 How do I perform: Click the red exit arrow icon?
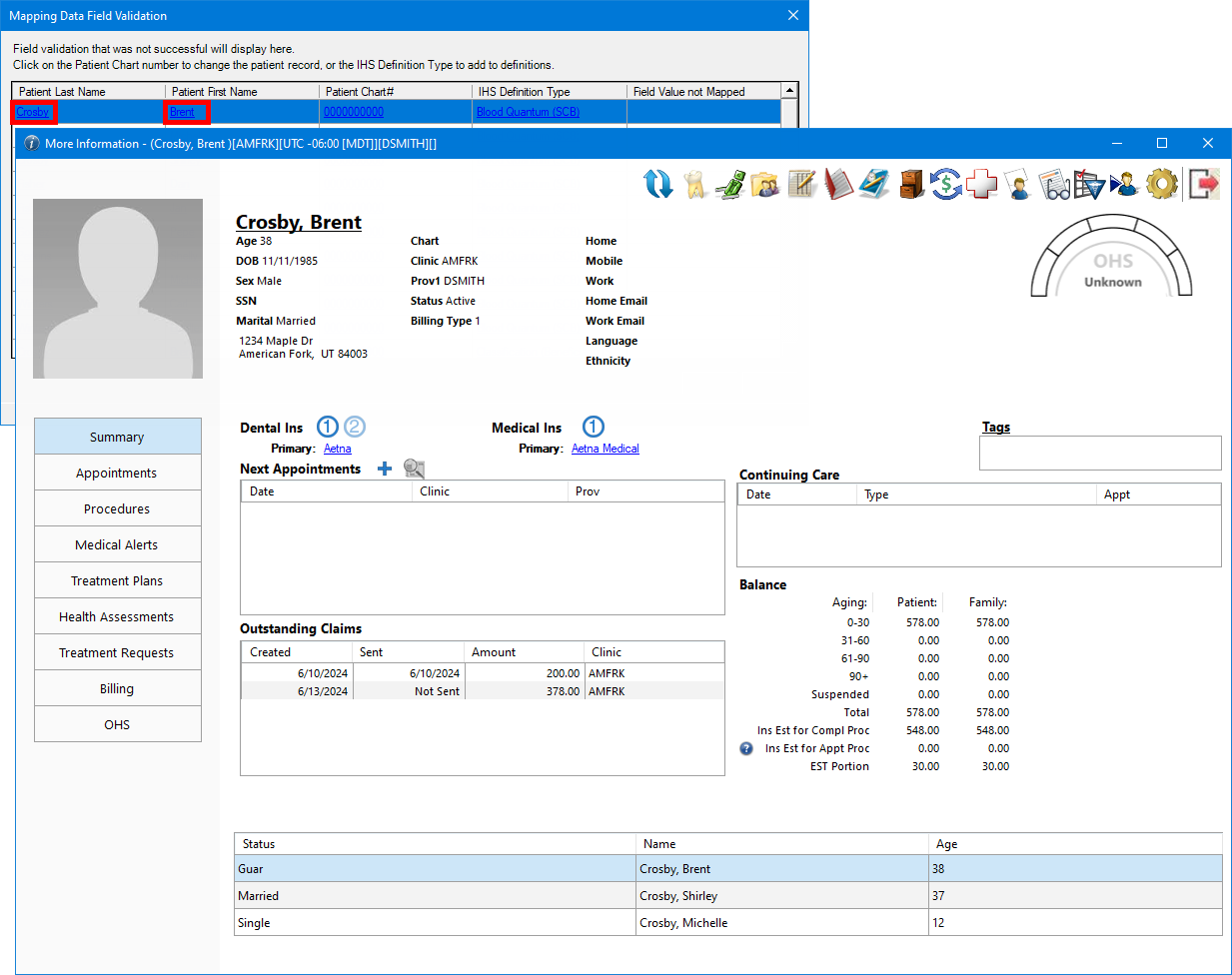[1204, 184]
